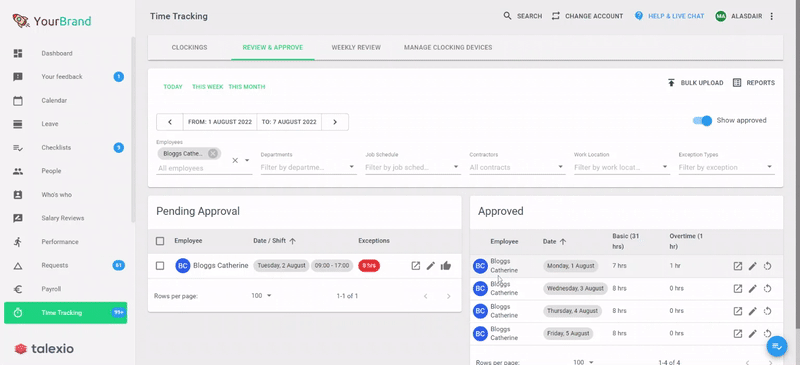Image resolution: width=800 pixels, height=365 pixels.
Task: Click the Today quick filter
Action: (173, 87)
